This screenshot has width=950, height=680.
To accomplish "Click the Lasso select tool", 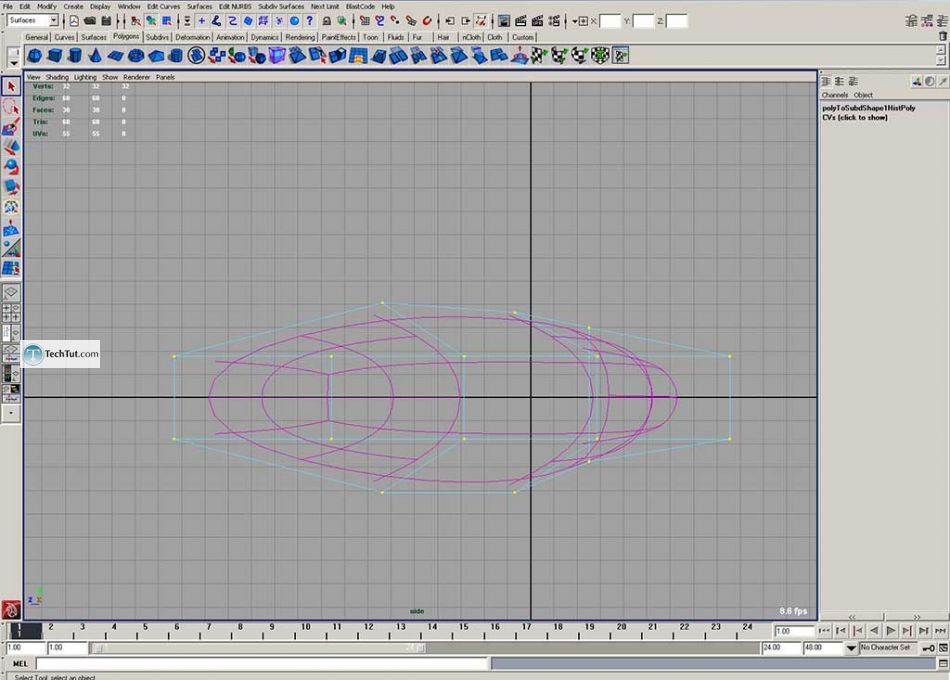I will [11, 107].
